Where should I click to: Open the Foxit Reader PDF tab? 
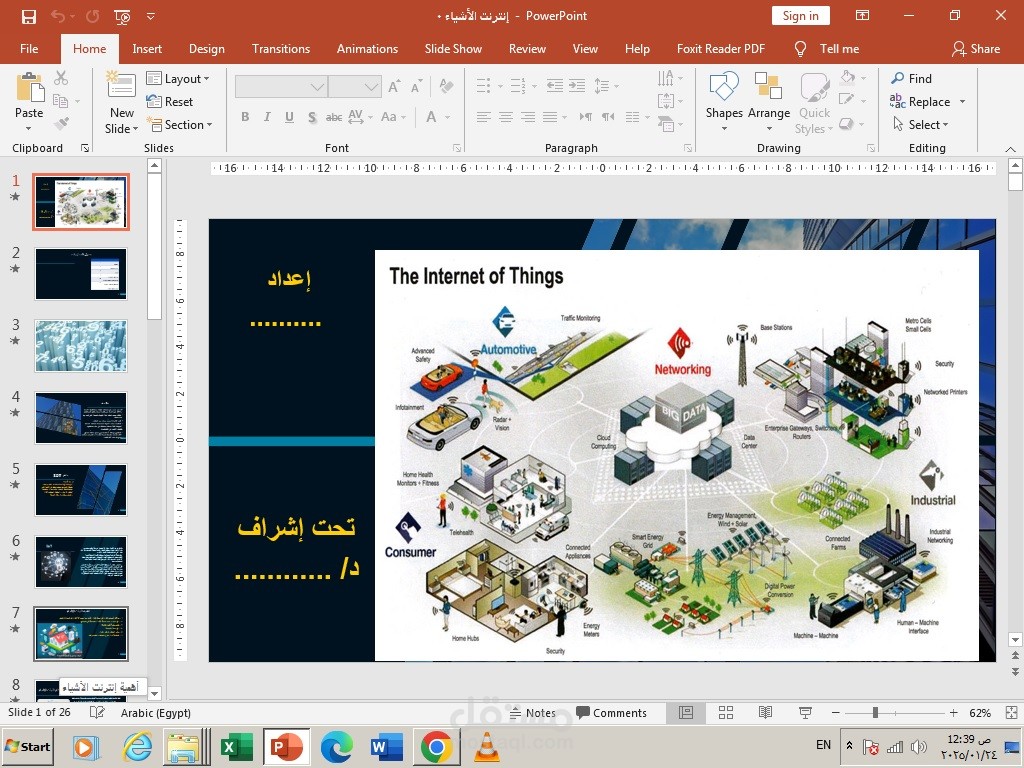[720, 48]
